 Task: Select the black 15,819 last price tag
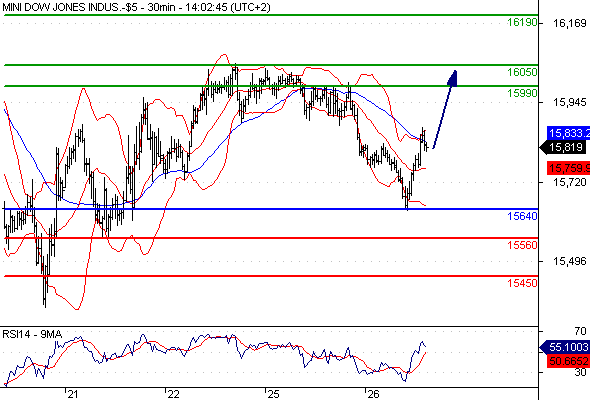coord(563,147)
